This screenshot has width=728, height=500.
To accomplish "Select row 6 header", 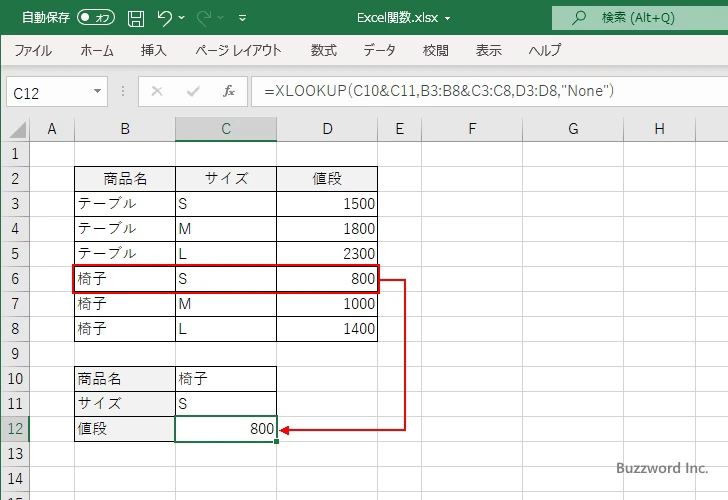I will click(15, 279).
